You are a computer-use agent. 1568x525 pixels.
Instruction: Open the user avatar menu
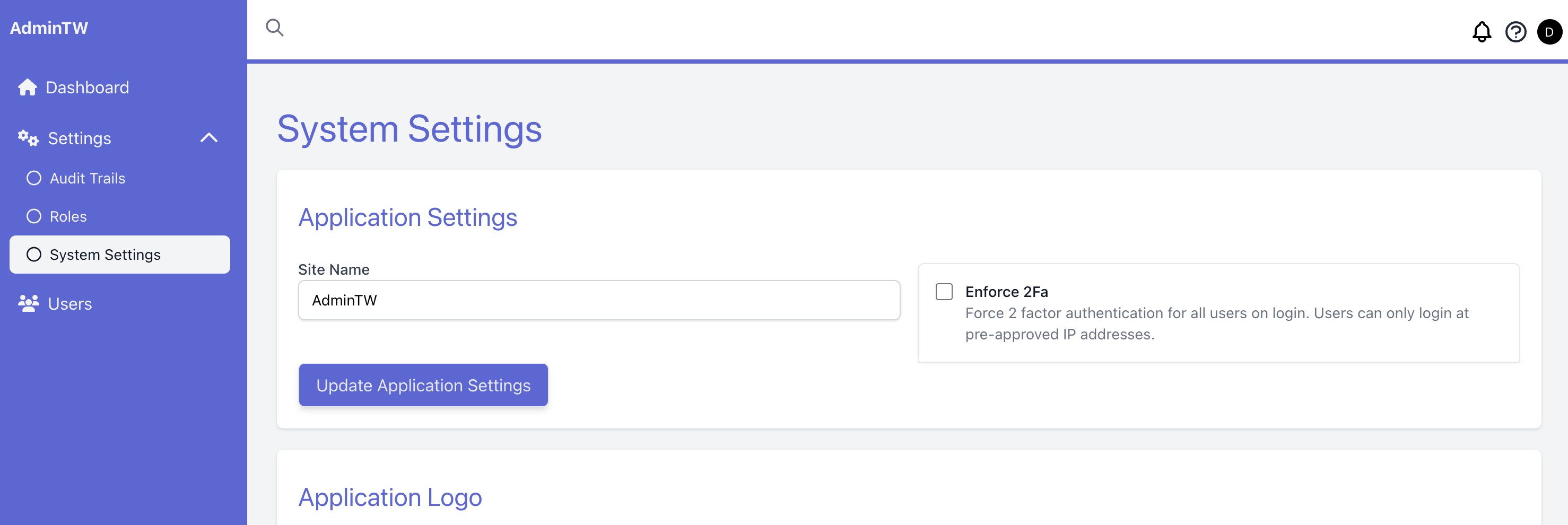click(x=1550, y=32)
